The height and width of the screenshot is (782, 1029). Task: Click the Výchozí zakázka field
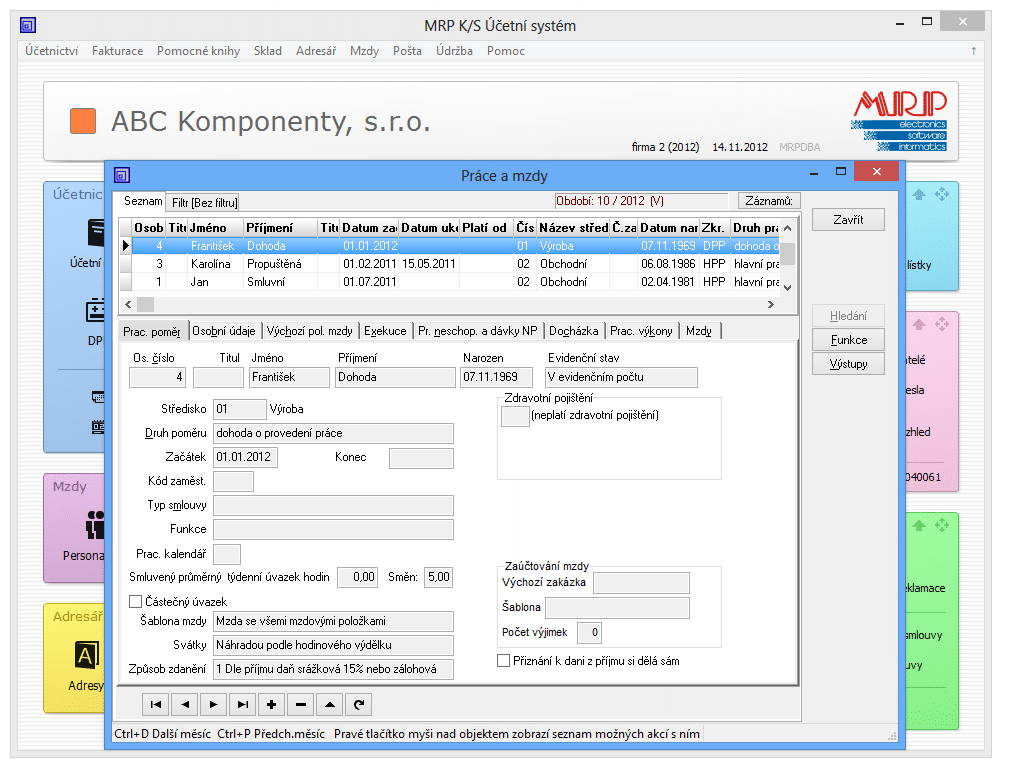[641, 583]
